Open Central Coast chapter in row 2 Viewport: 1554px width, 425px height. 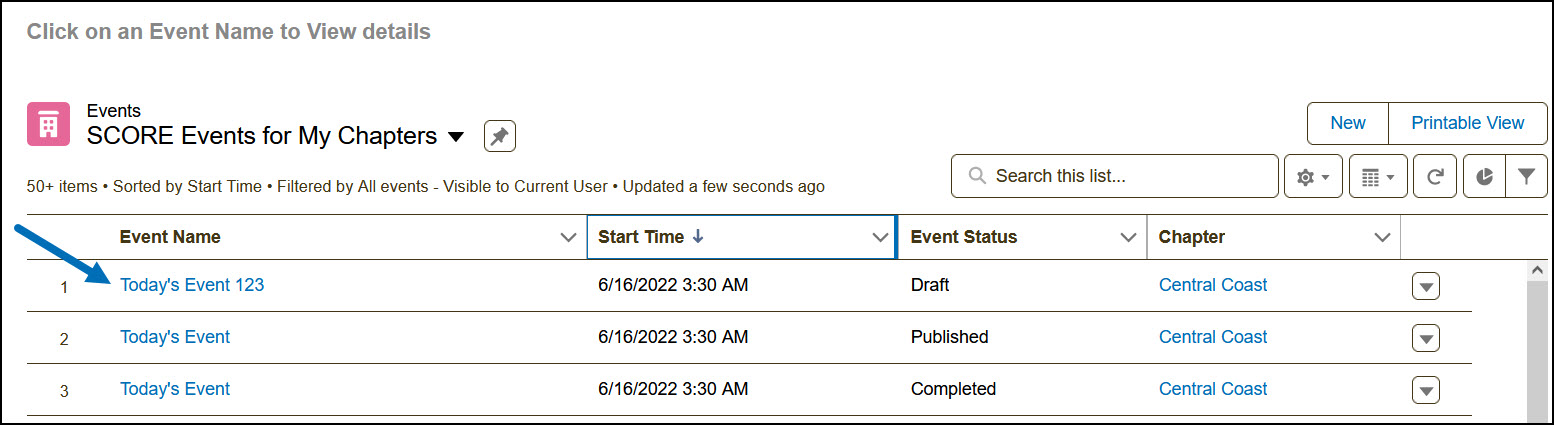[1212, 337]
